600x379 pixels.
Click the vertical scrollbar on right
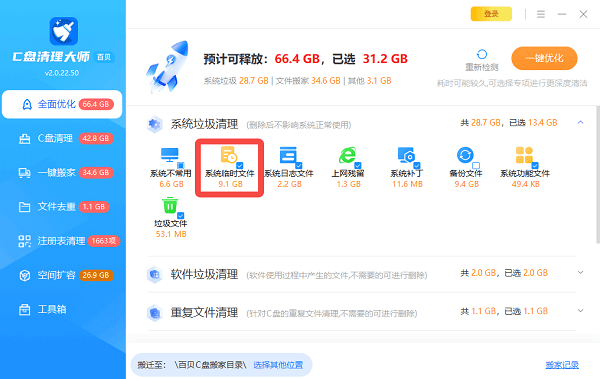pos(598,174)
